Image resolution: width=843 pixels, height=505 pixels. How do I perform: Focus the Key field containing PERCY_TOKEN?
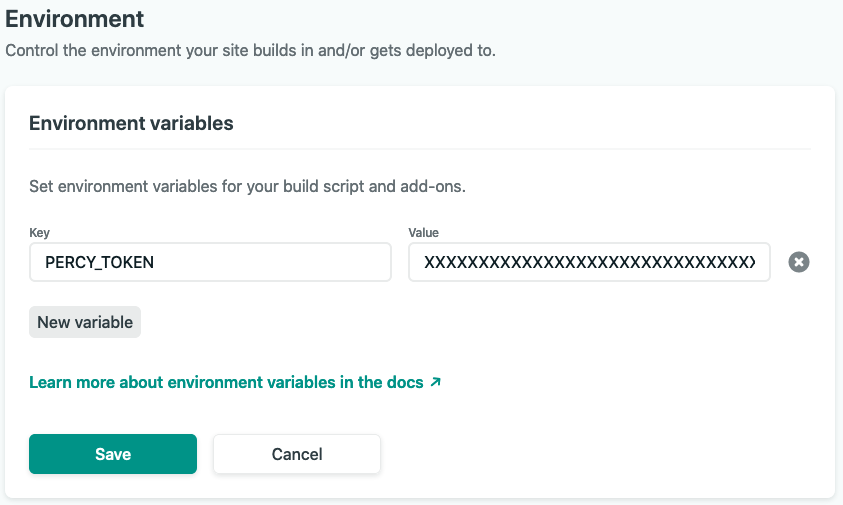[210, 262]
